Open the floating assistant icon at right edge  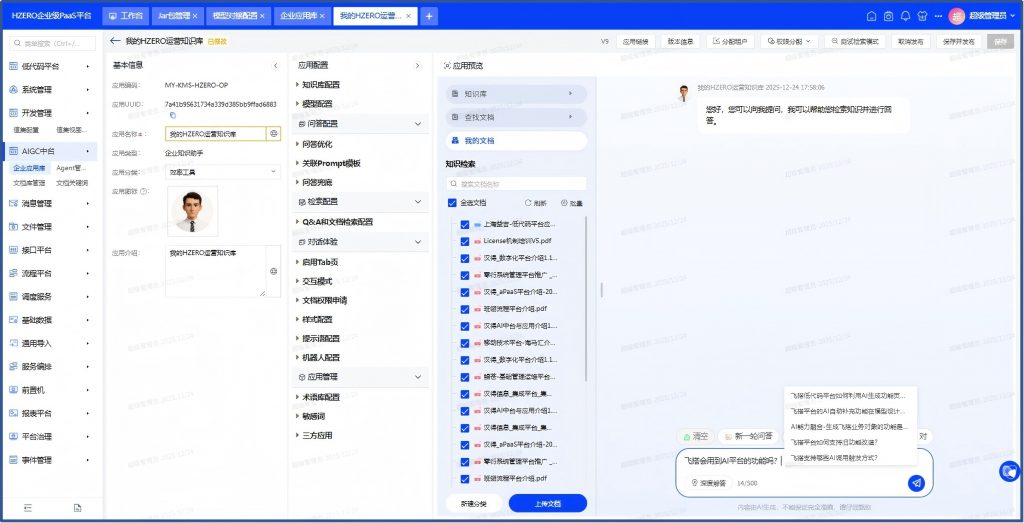pos(1009,470)
